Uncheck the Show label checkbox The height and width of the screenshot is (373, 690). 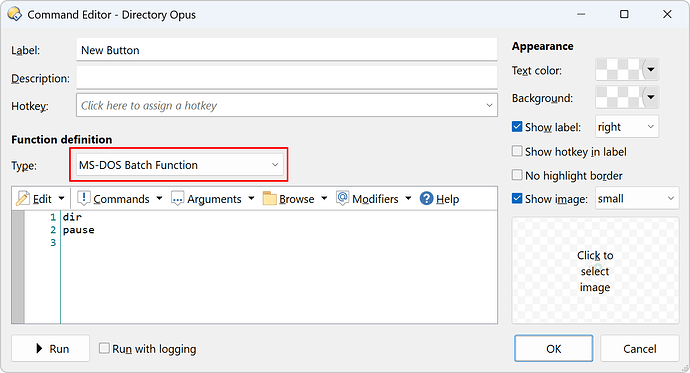[x=517, y=127]
